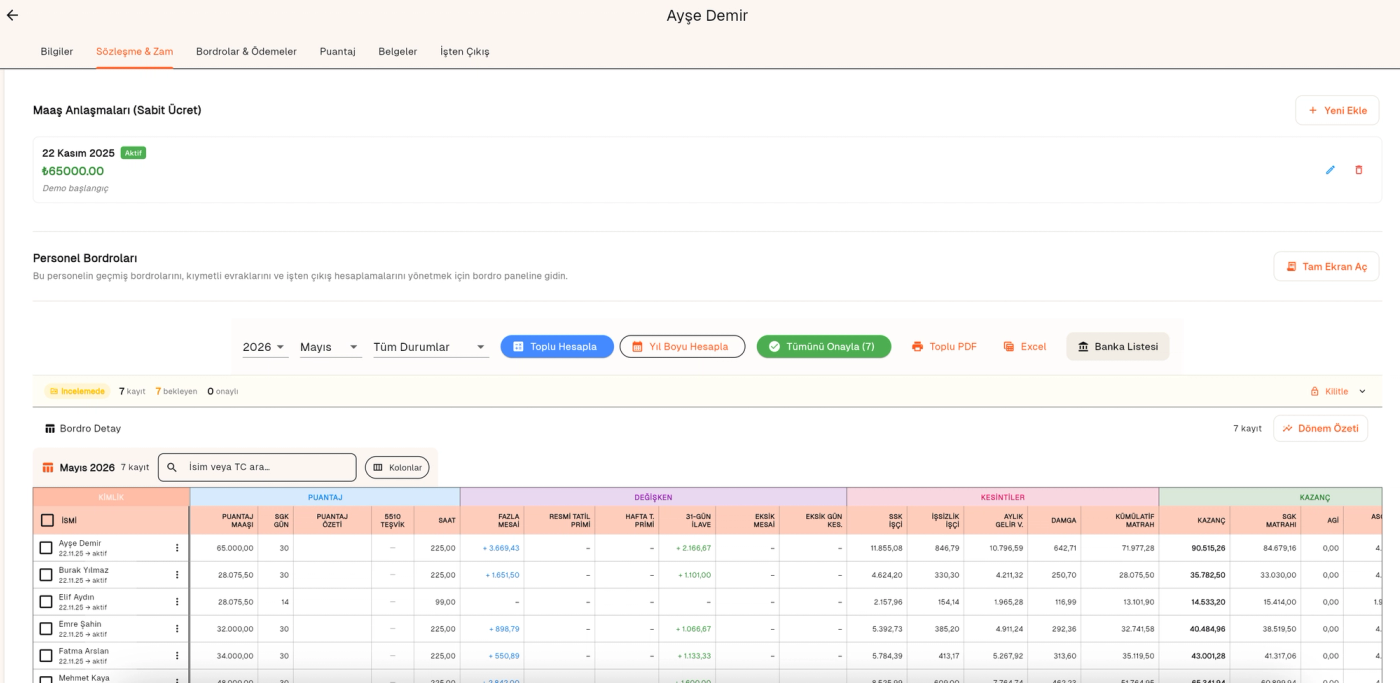Image resolution: width=1400 pixels, height=683 pixels.
Task: Open row menu for Elif Aydın
Action: pyautogui.click(x=177, y=602)
